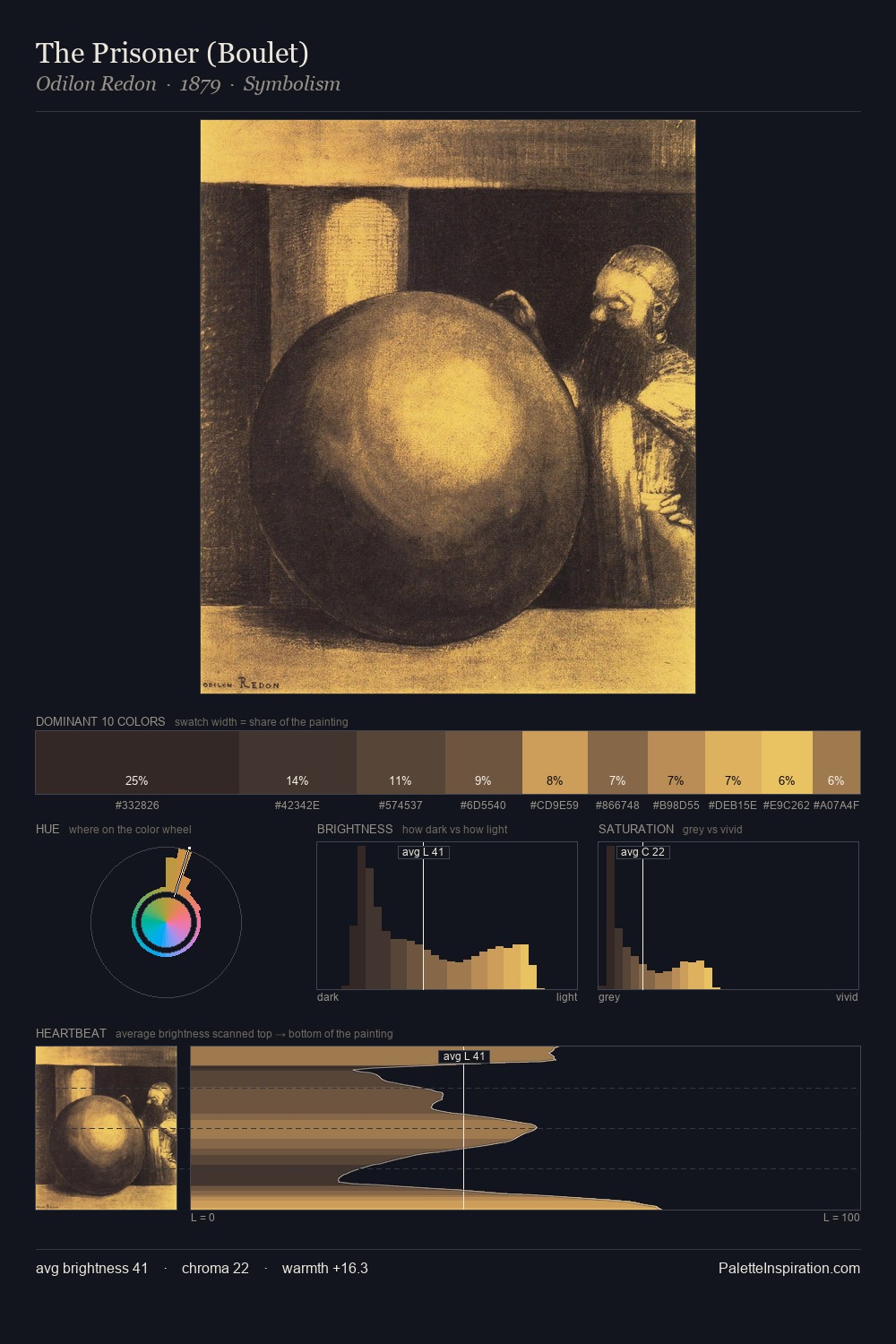Select the #A07A4F color swatch
This screenshot has width=896, height=1344.
836,762
